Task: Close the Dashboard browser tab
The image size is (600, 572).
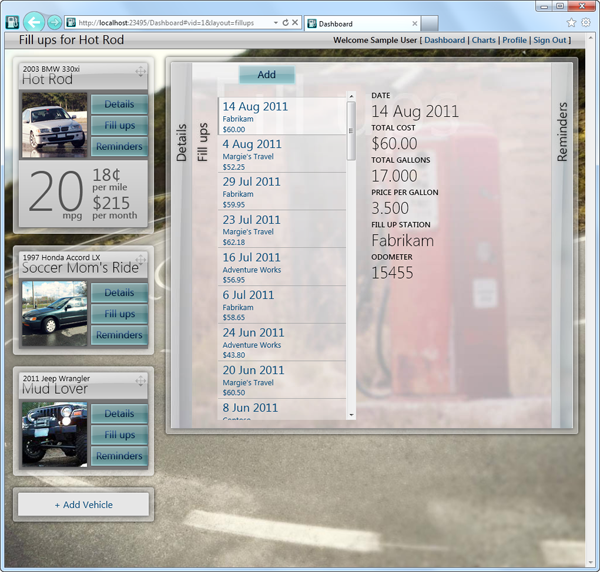Action: click(x=414, y=24)
